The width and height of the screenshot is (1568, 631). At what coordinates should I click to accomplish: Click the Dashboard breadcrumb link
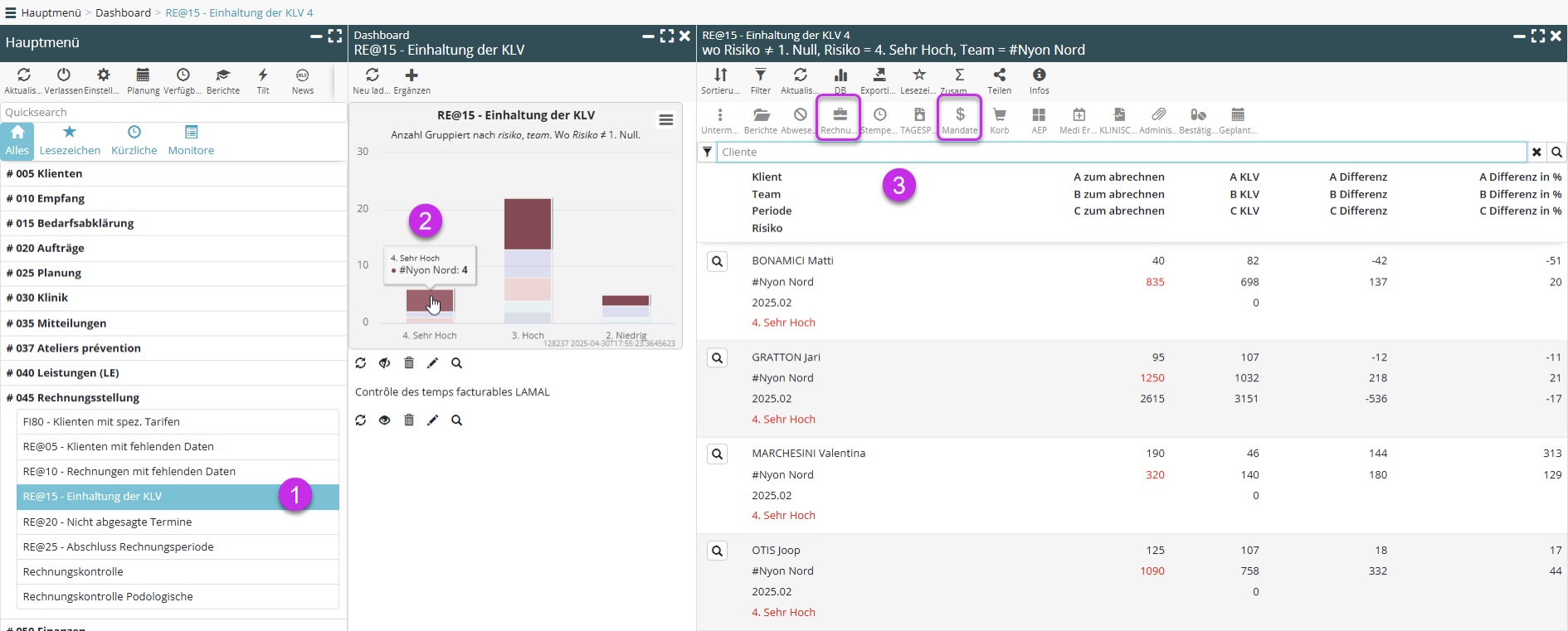coord(123,12)
